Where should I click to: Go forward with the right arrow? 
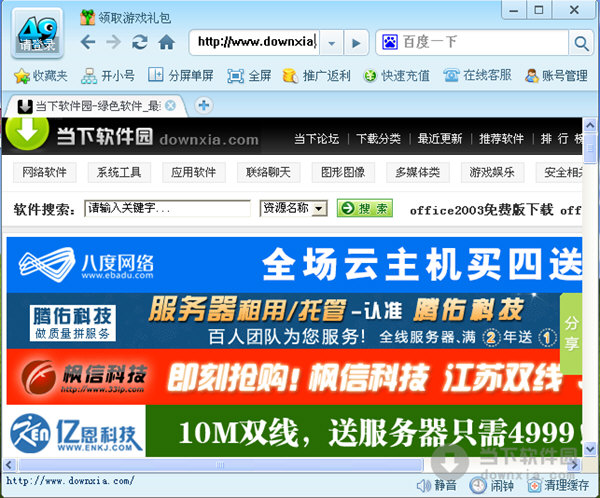[113, 42]
